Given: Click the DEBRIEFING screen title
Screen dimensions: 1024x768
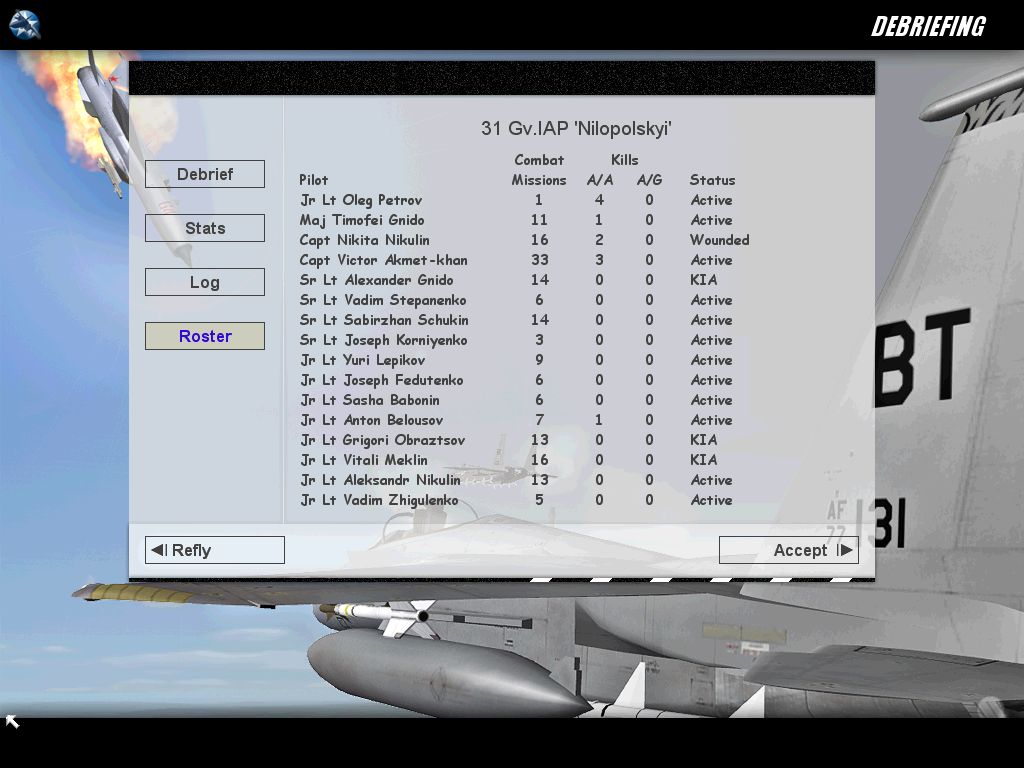Looking at the screenshot, I should [928, 26].
